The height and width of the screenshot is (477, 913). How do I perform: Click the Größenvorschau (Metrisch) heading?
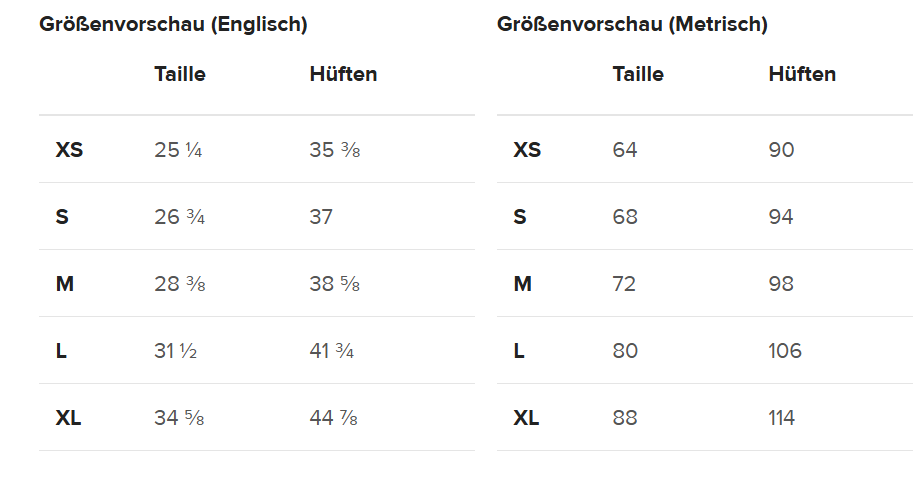point(632,25)
